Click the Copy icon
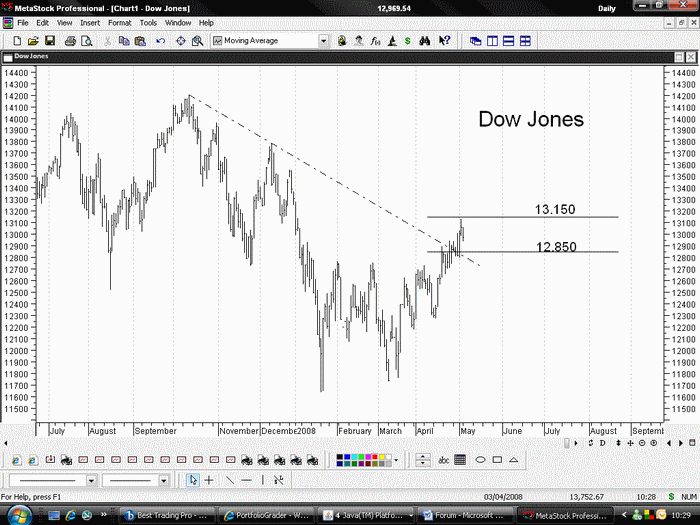The height and width of the screenshot is (525, 700). tap(124, 41)
